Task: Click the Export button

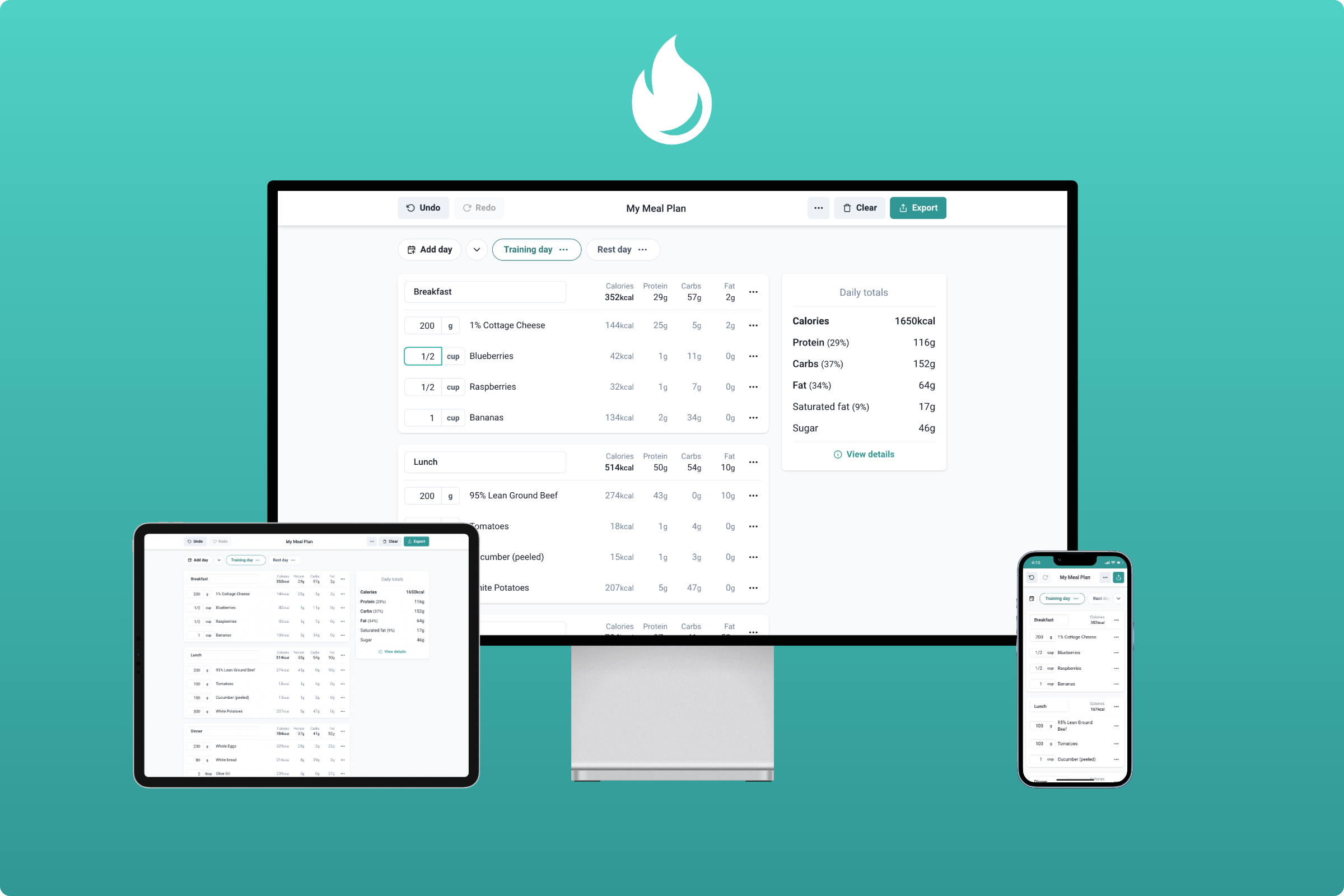Action: (x=917, y=208)
